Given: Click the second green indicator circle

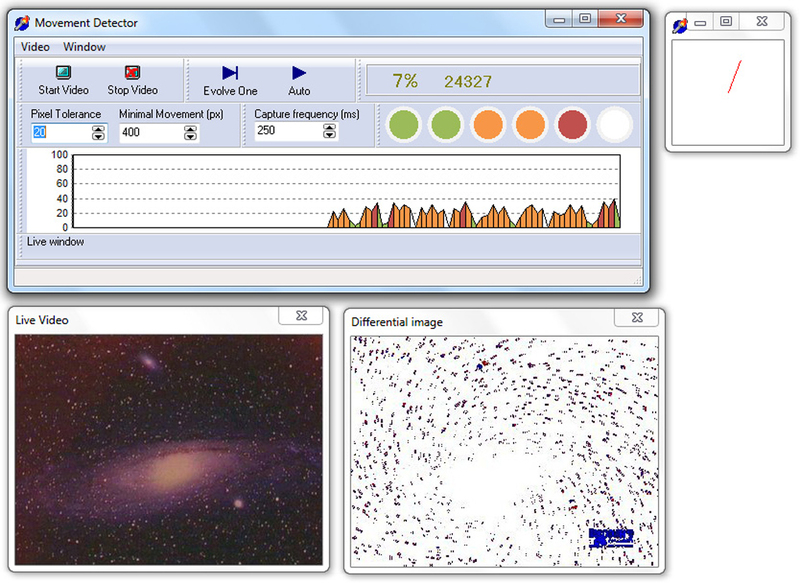Looking at the screenshot, I should [x=446, y=124].
